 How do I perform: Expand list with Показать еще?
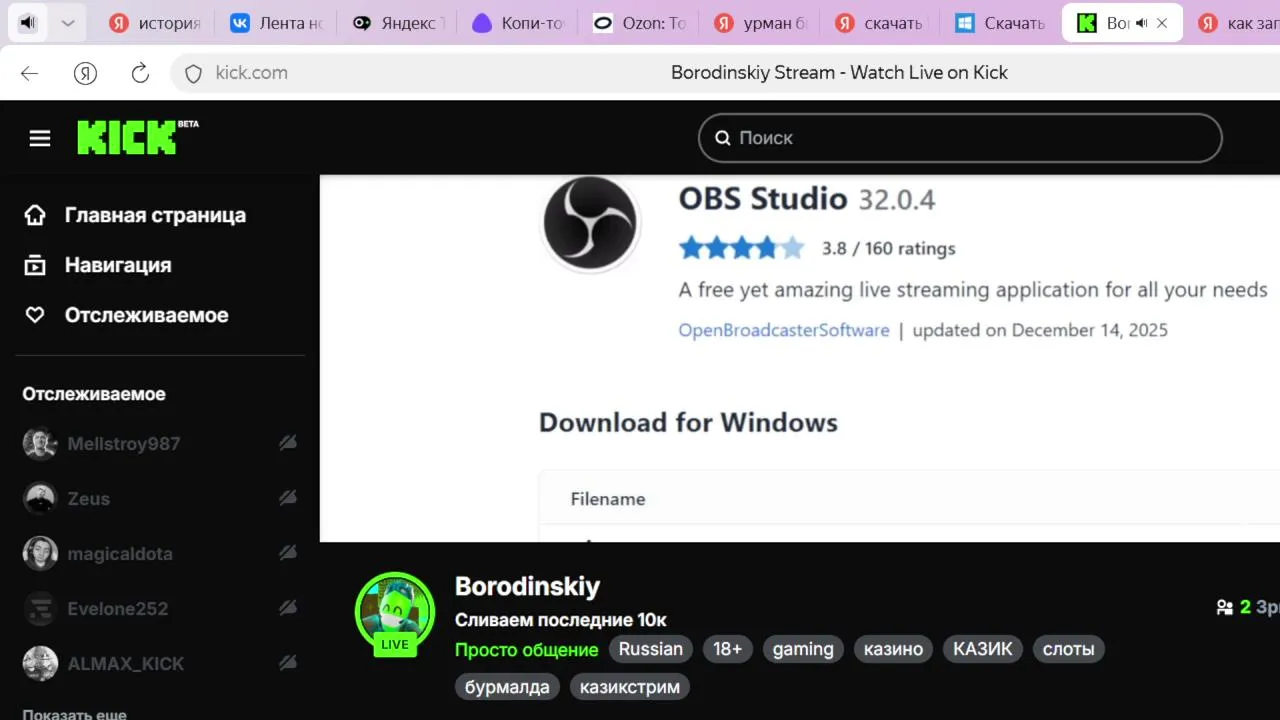tap(75, 714)
